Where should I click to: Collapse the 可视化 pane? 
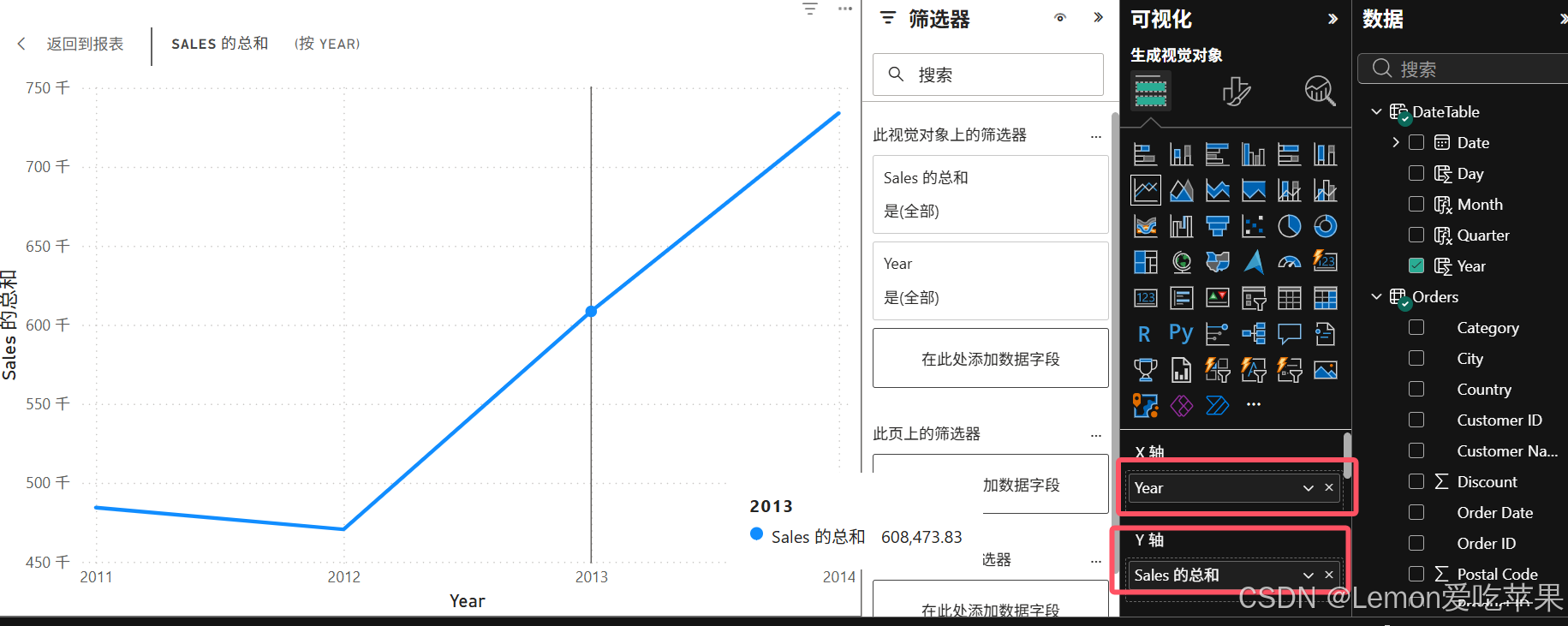click(1333, 19)
